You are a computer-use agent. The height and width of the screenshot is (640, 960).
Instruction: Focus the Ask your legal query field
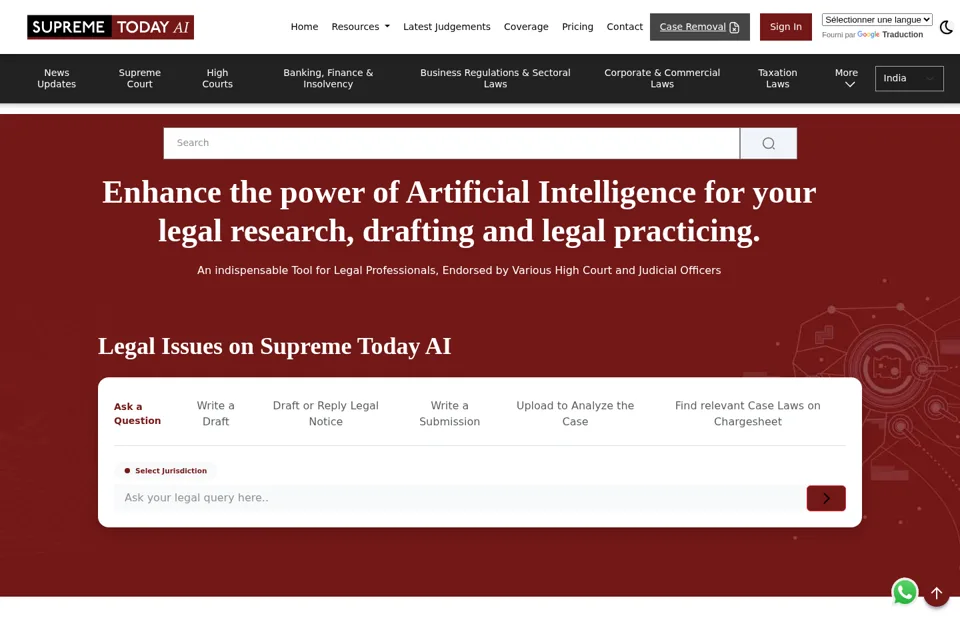click(460, 498)
